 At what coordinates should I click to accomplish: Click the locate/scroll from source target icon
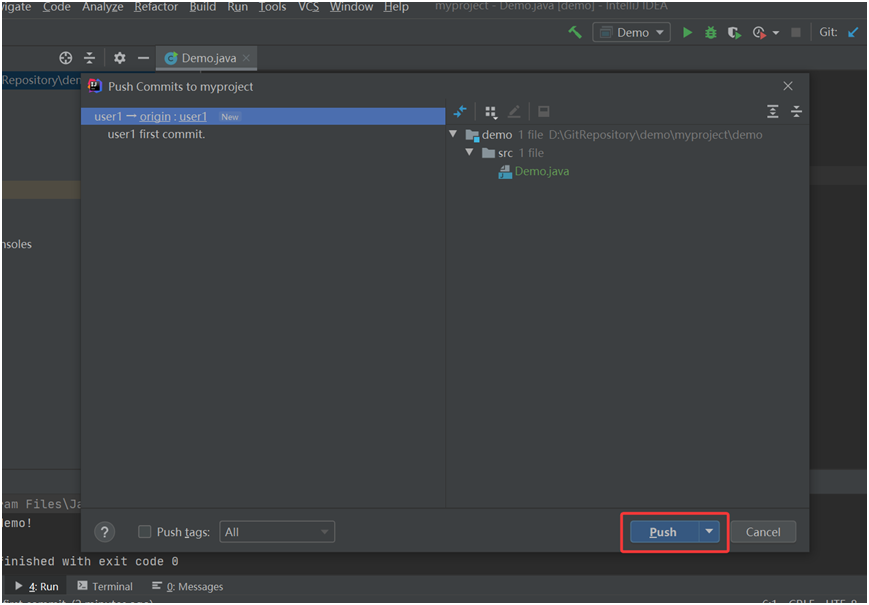[x=65, y=58]
